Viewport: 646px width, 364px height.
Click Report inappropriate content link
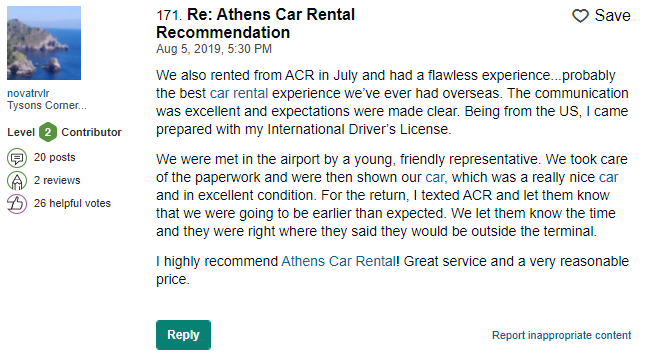click(561, 335)
